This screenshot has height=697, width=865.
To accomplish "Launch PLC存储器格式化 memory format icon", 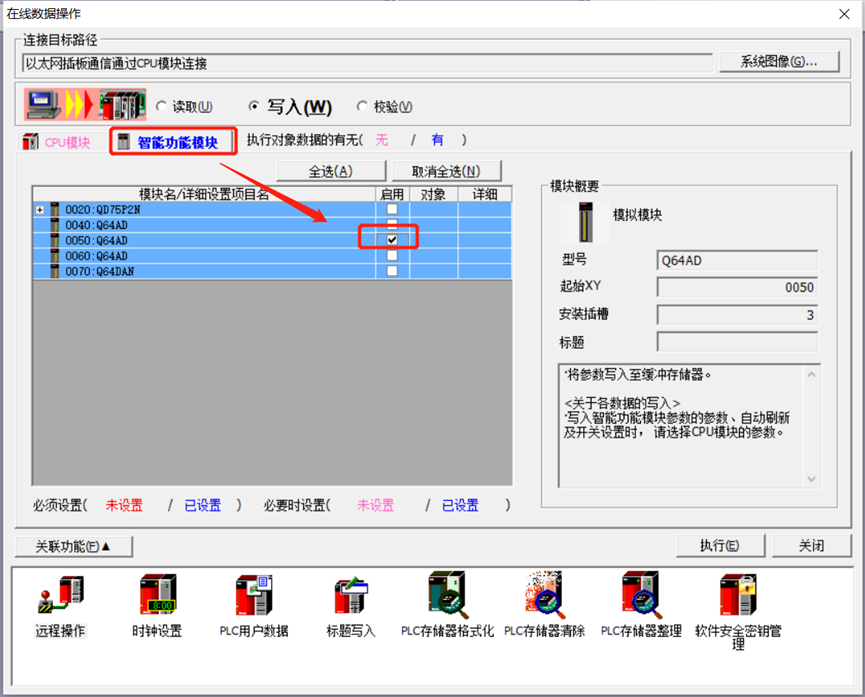I will pyautogui.click(x=447, y=598).
